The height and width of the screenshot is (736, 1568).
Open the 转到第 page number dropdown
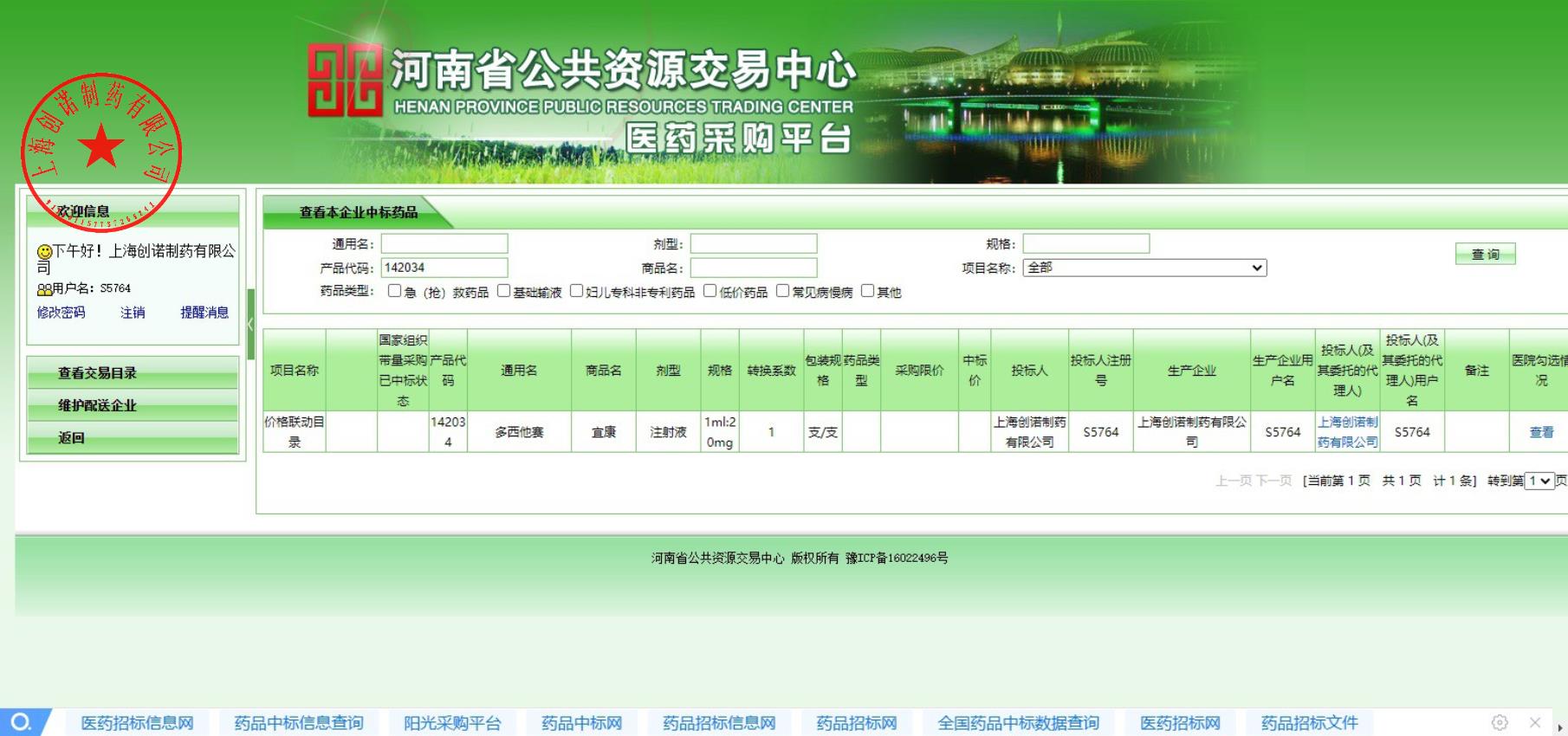(1539, 481)
